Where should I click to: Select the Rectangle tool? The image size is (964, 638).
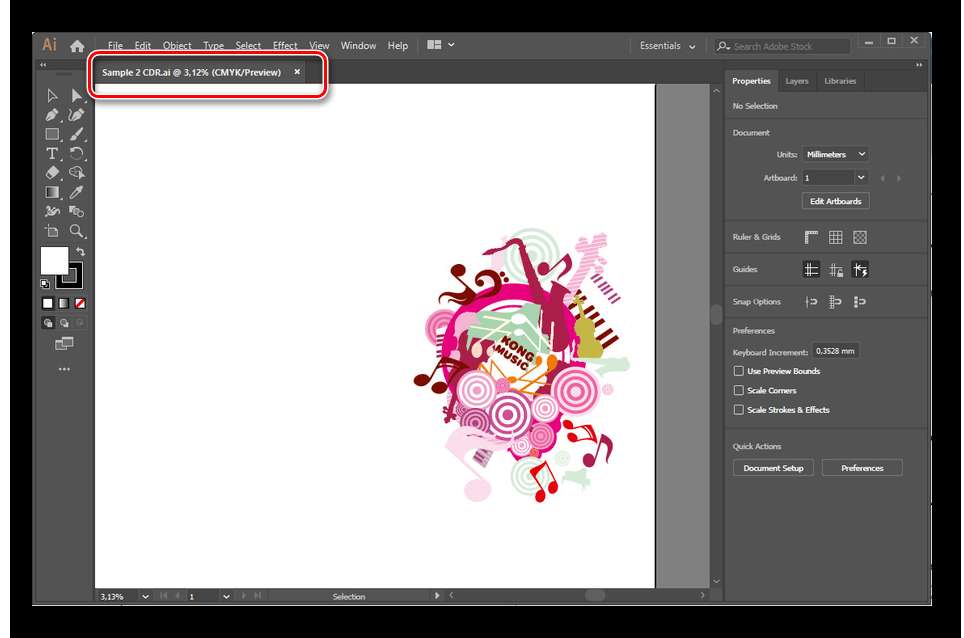[52, 134]
